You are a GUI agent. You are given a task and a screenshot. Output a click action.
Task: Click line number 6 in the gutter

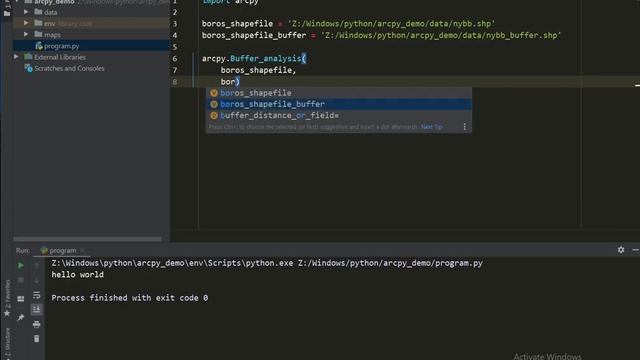(175, 58)
